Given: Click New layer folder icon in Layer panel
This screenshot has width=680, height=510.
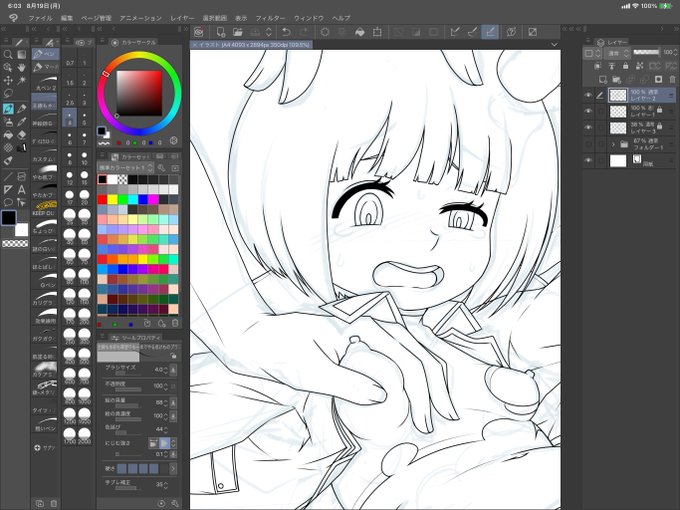Looking at the screenshot, I should (616, 79).
